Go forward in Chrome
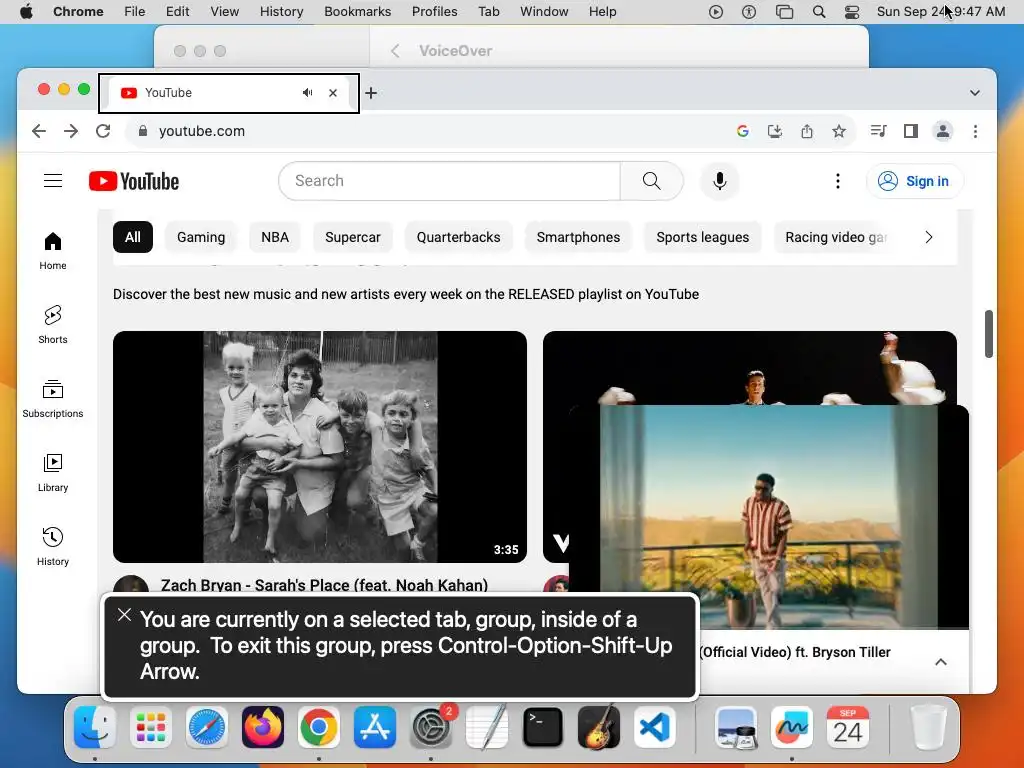This screenshot has height=768, width=1024. pos(71,131)
